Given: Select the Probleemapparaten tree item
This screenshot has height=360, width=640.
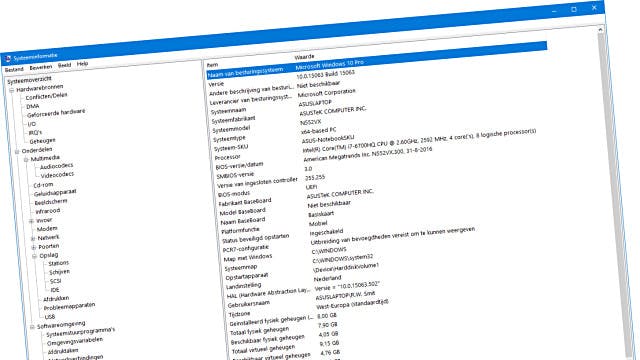Looking at the screenshot, I should coord(69,306).
